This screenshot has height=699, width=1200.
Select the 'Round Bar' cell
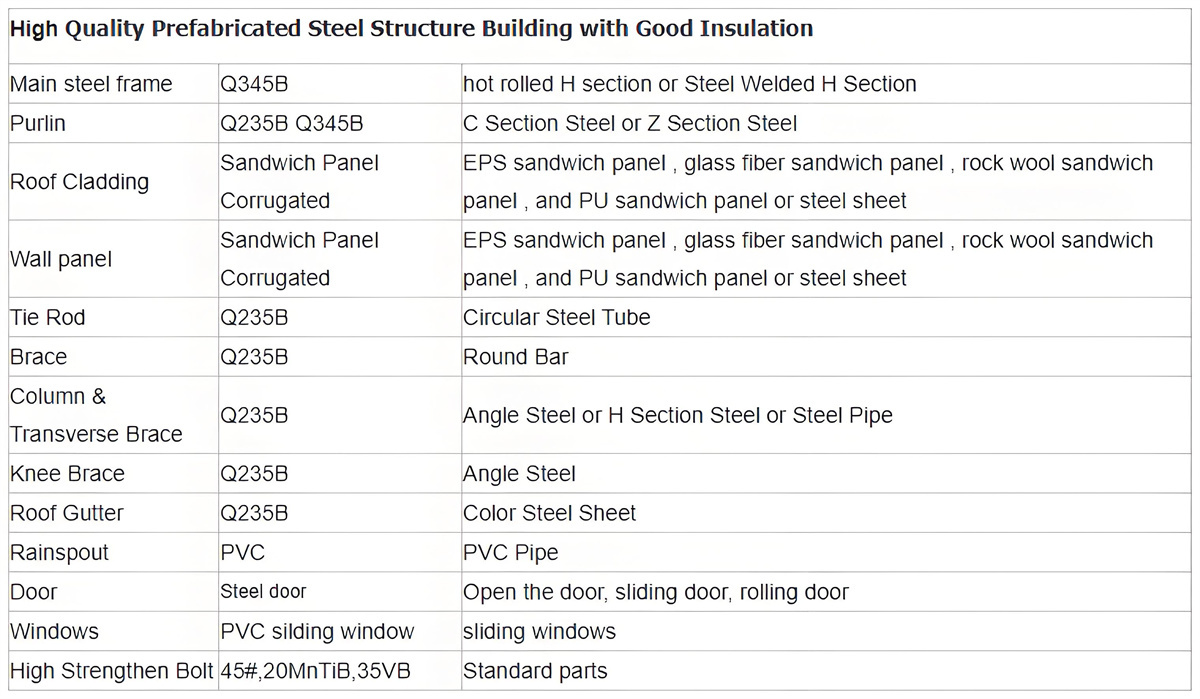[827, 356]
